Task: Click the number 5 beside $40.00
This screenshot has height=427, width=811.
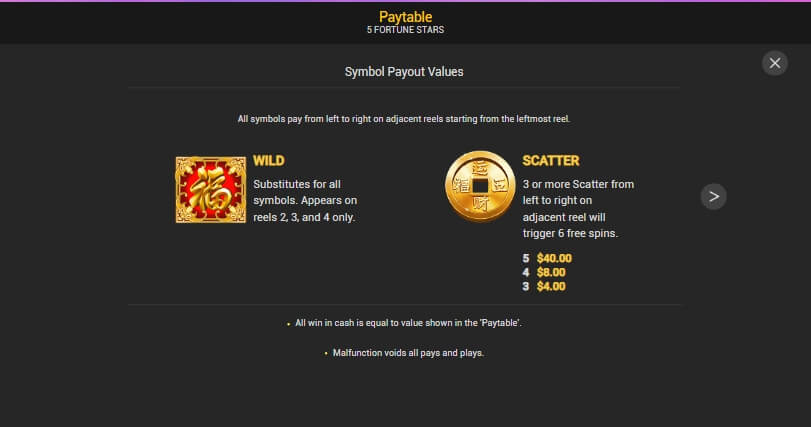Action: (x=526, y=258)
